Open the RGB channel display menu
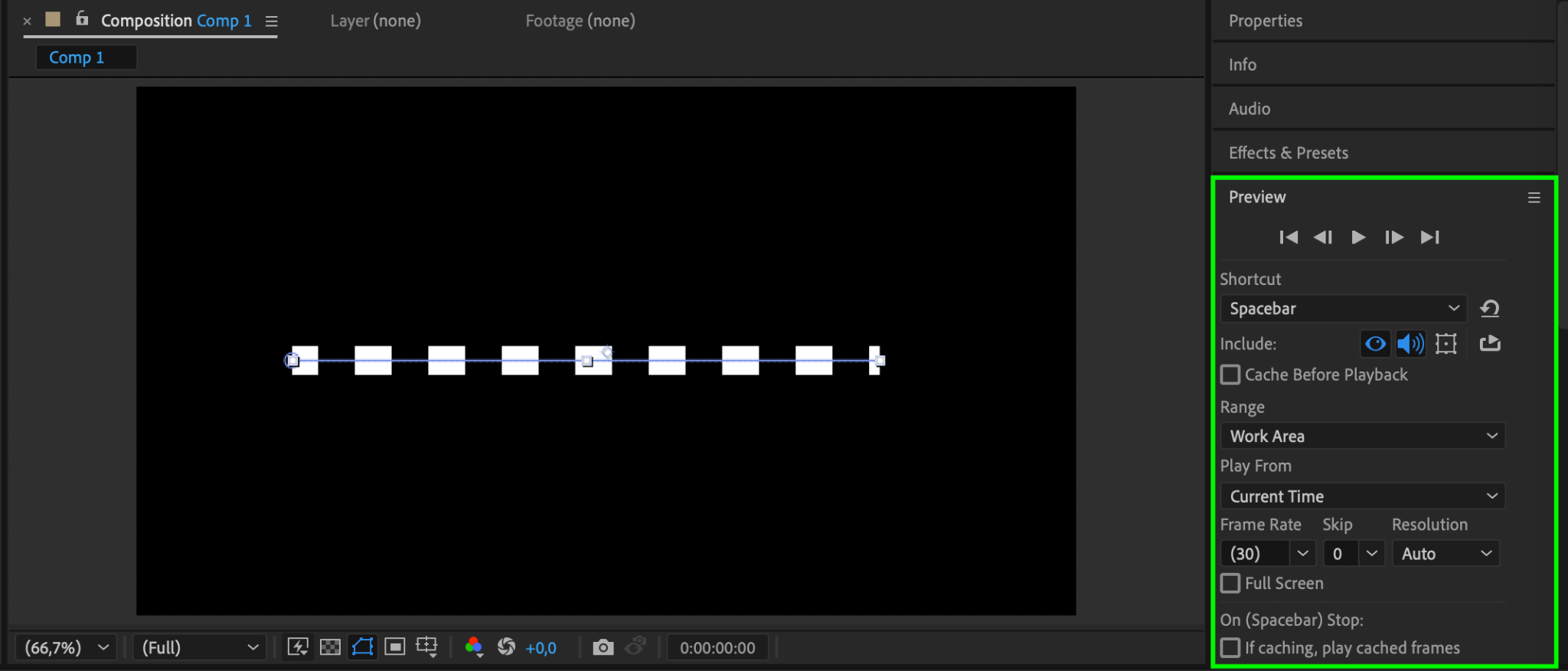This screenshot has width=1568, height=671. click(x=474, y=647)
